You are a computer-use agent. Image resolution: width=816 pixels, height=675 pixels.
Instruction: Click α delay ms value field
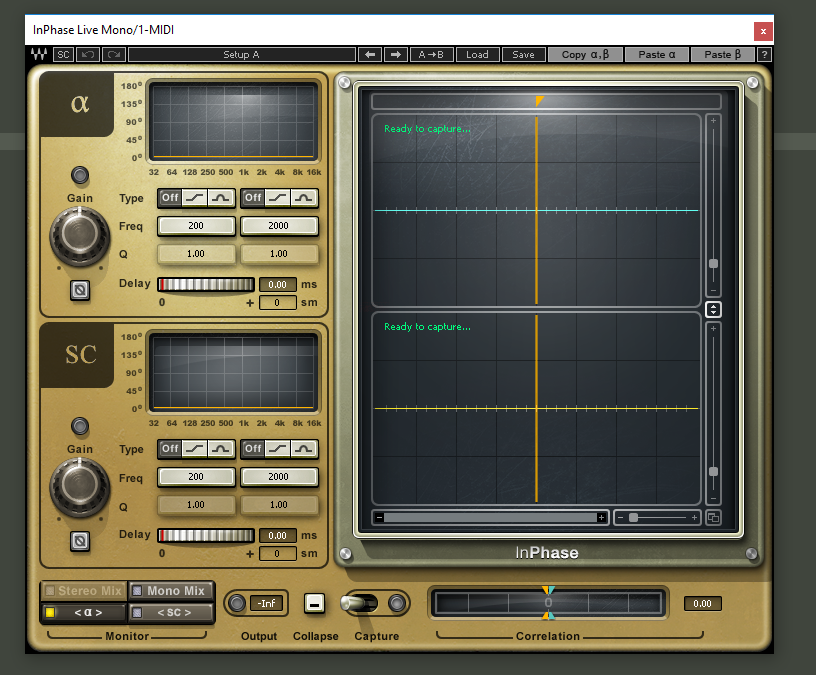(277, 285)
